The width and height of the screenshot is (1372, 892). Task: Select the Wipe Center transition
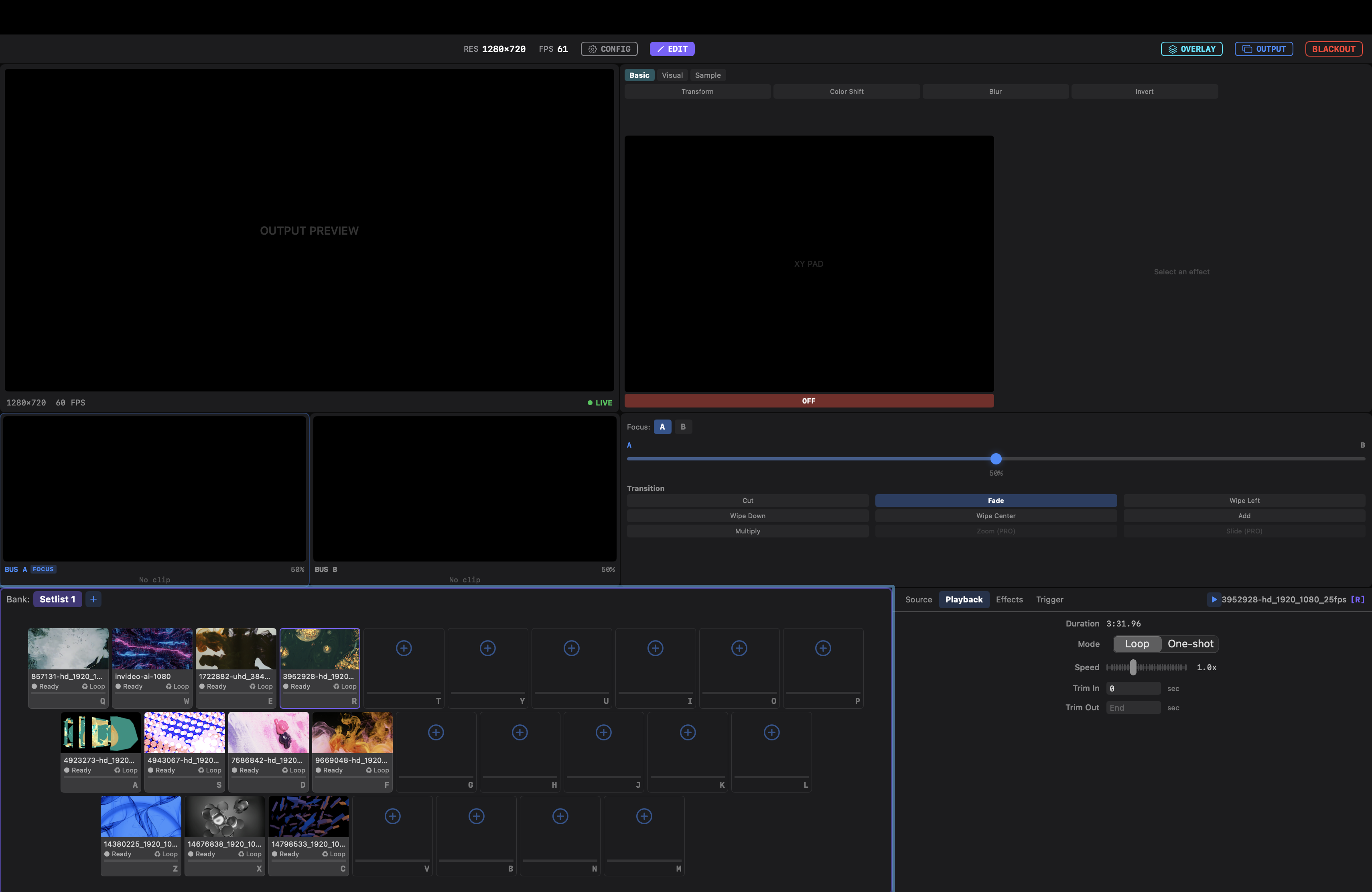996,516
